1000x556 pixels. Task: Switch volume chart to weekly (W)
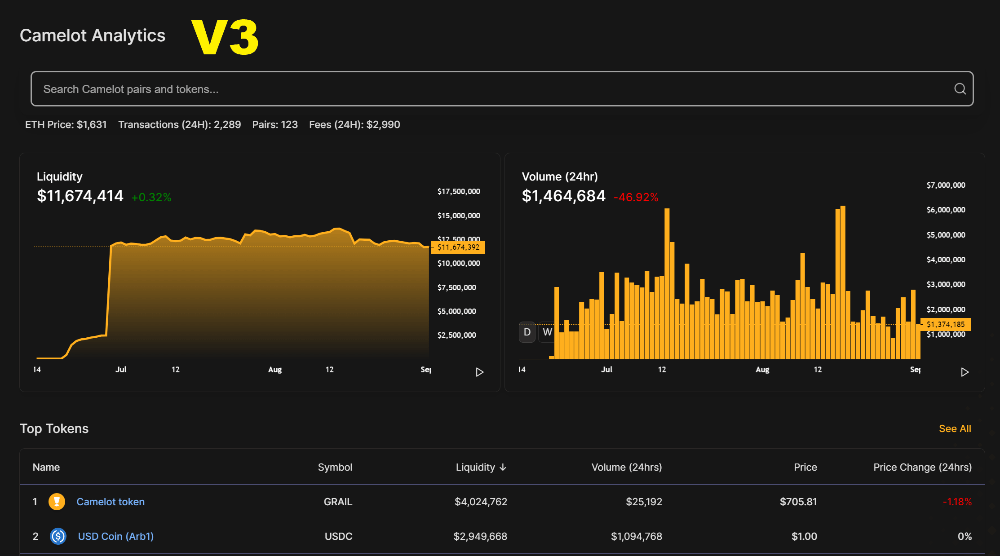pyautogui.click(x=547, y=332)
